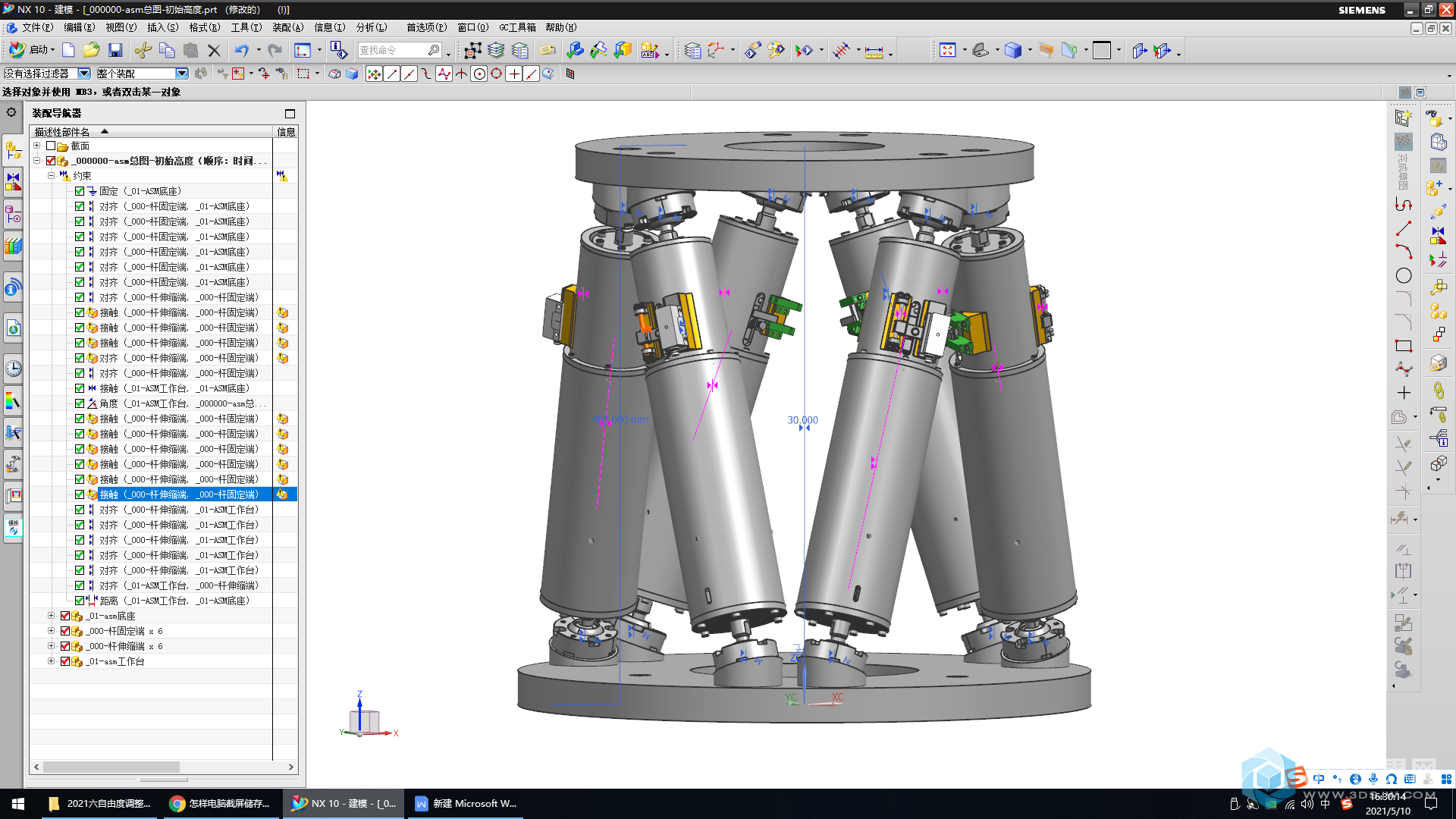Click the Cut scissors icon

(143, 50)
